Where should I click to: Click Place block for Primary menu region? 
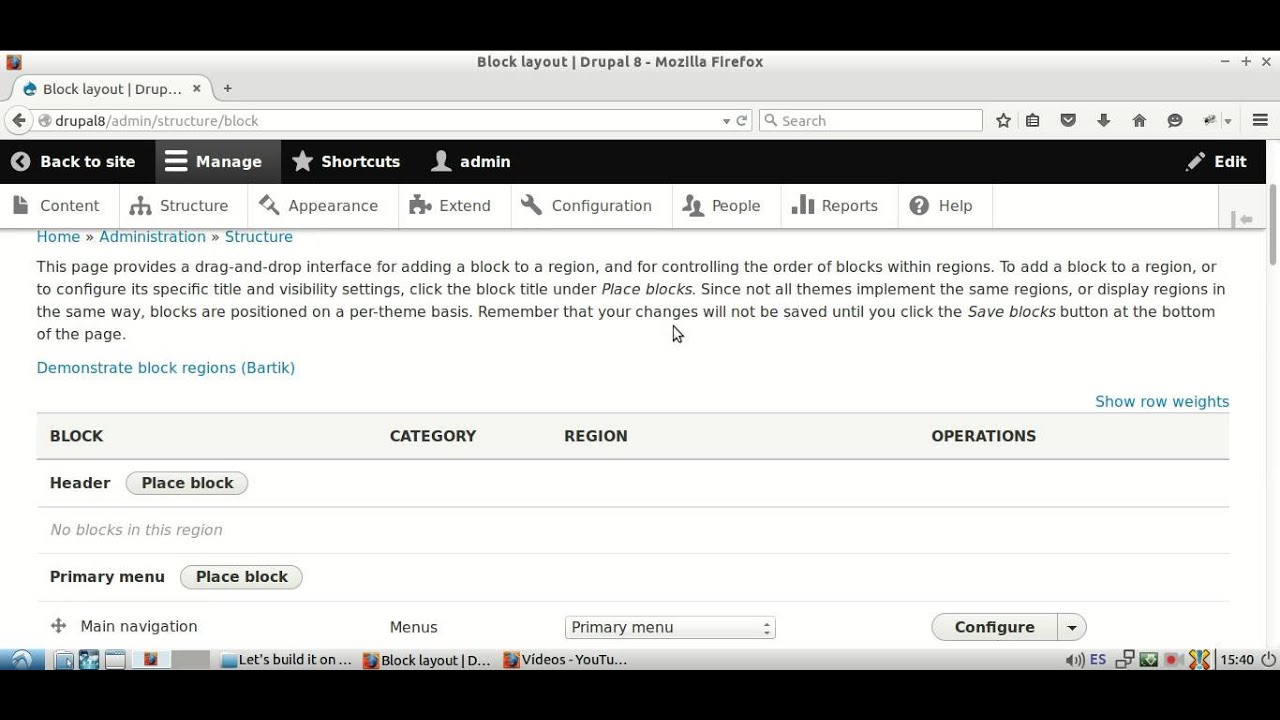[241, 577]
